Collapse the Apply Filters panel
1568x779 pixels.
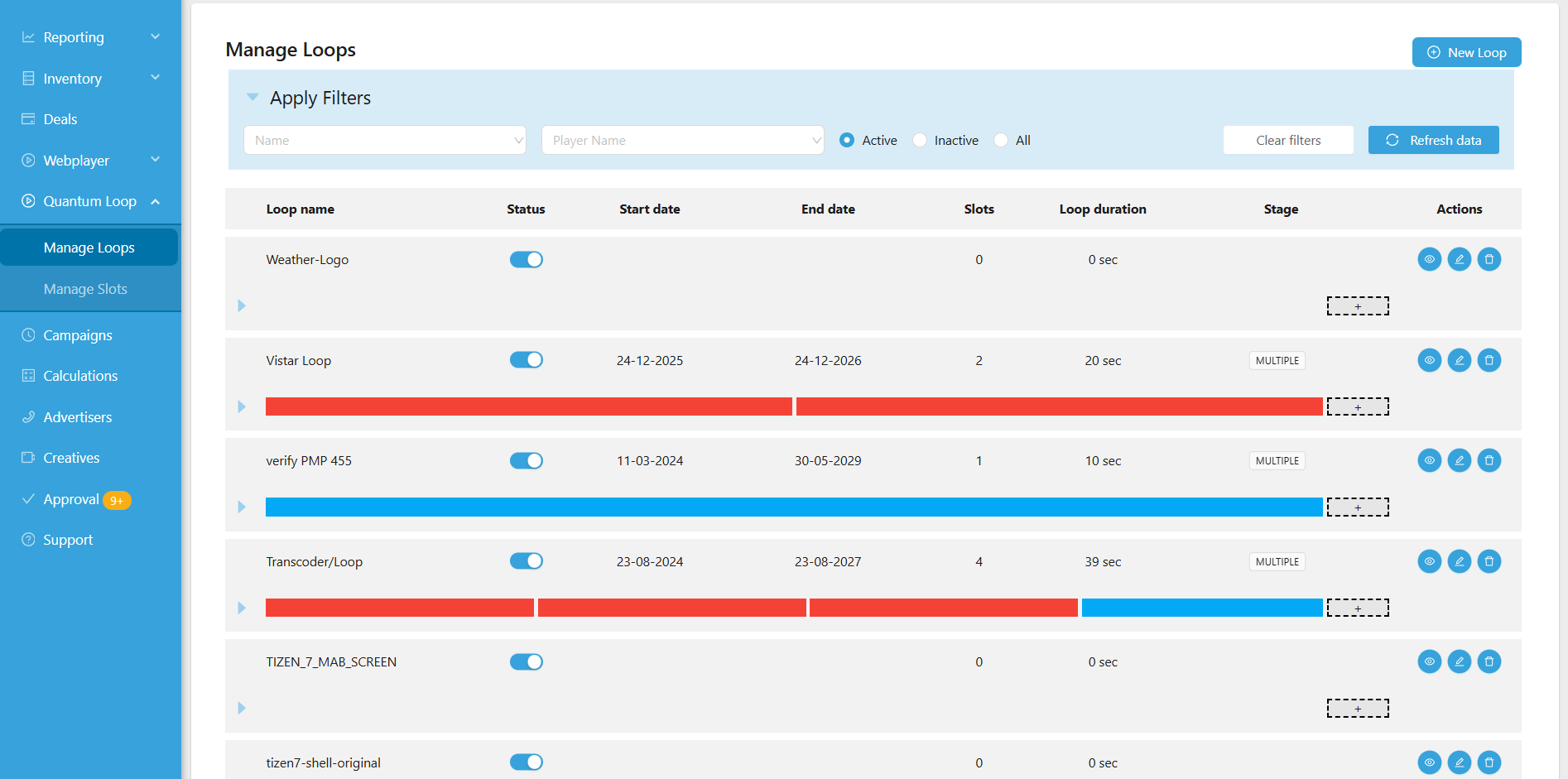pos(253,98)
